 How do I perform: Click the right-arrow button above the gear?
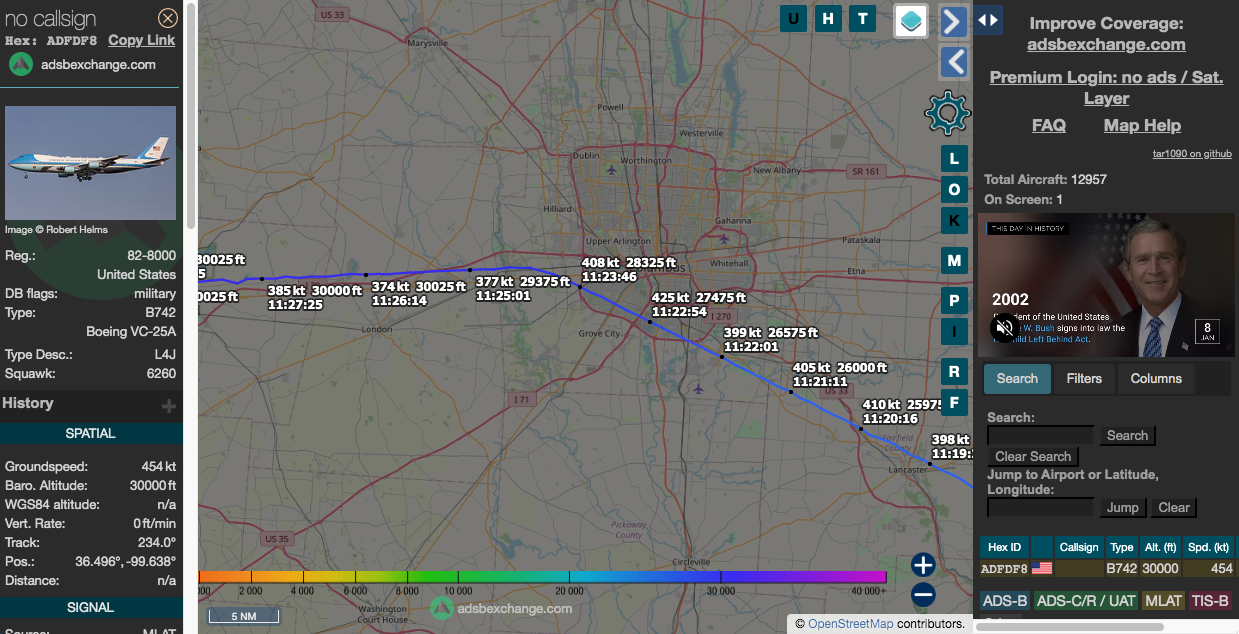click(x=954, y=21)
